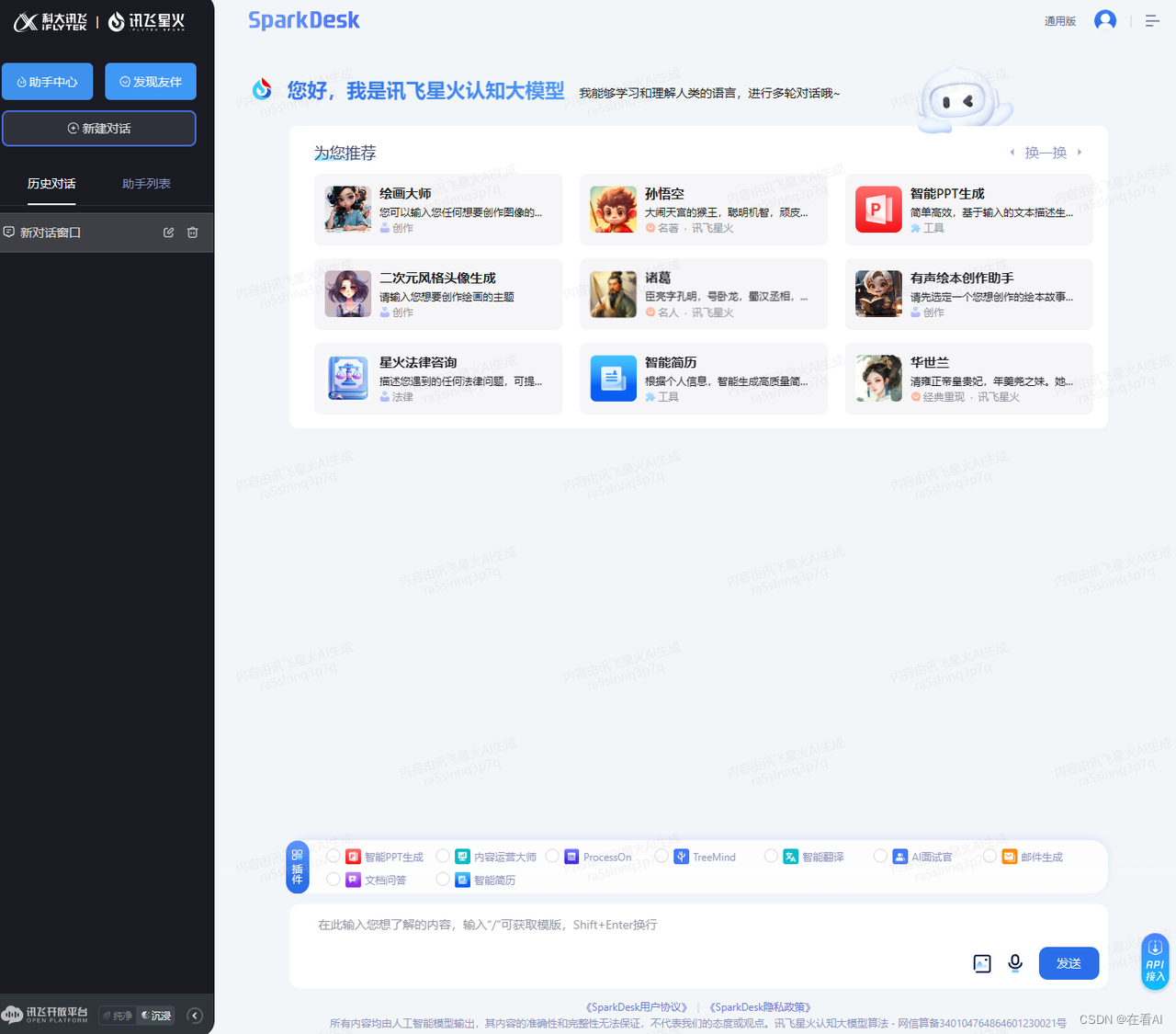Enable the 智能翻译 plugin radio button

[771, 856]
